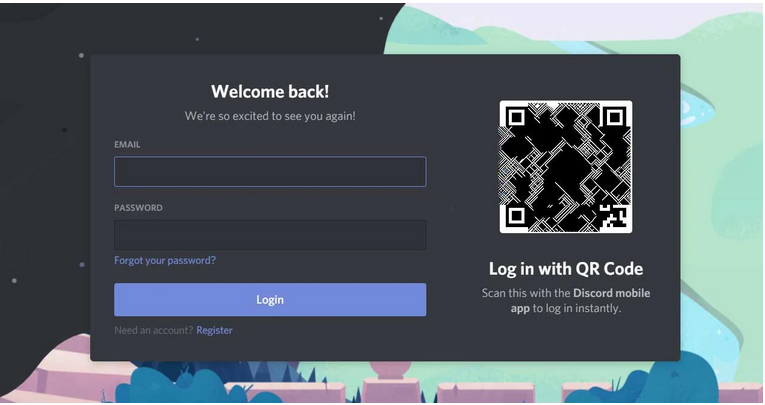Viewport: 765px width, 405px height.
Task: Open the Forgot your password link
Action: coord(165,261)
